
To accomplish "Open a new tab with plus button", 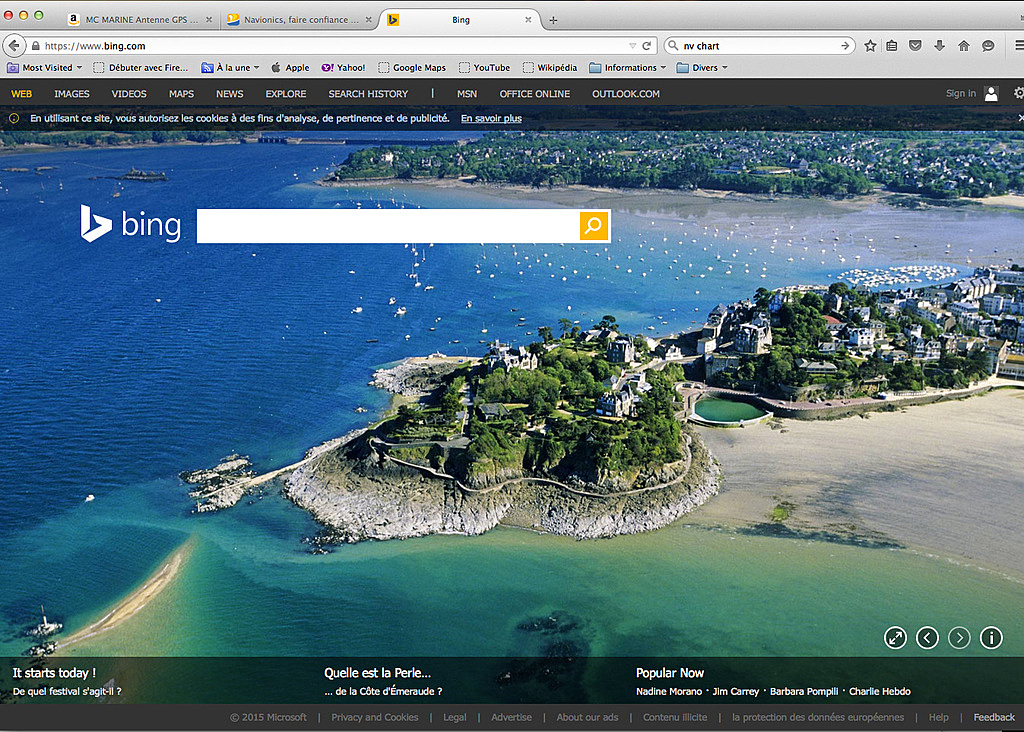I will point(553,20).
